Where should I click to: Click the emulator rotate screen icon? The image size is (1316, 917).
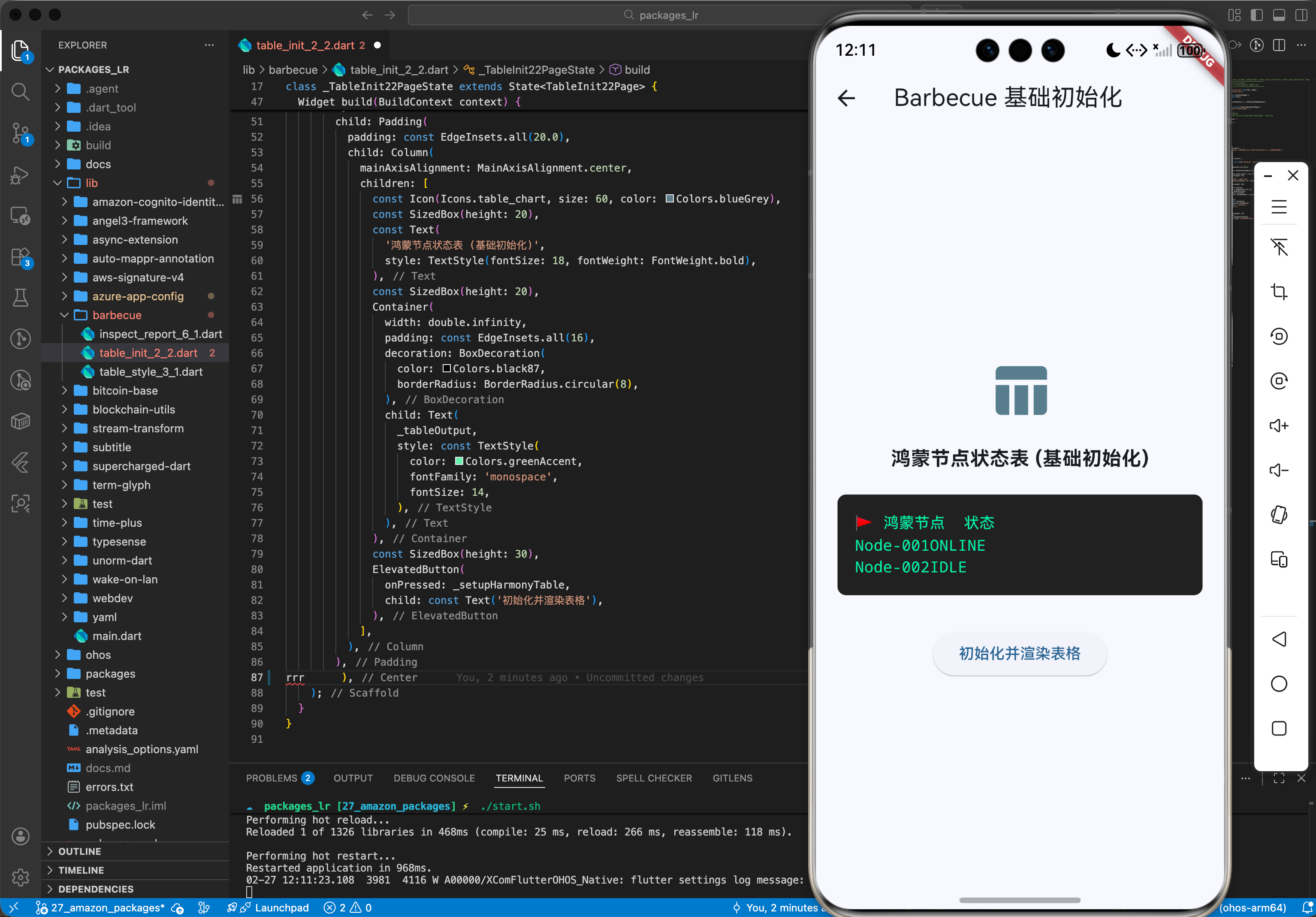[1279, 515]
